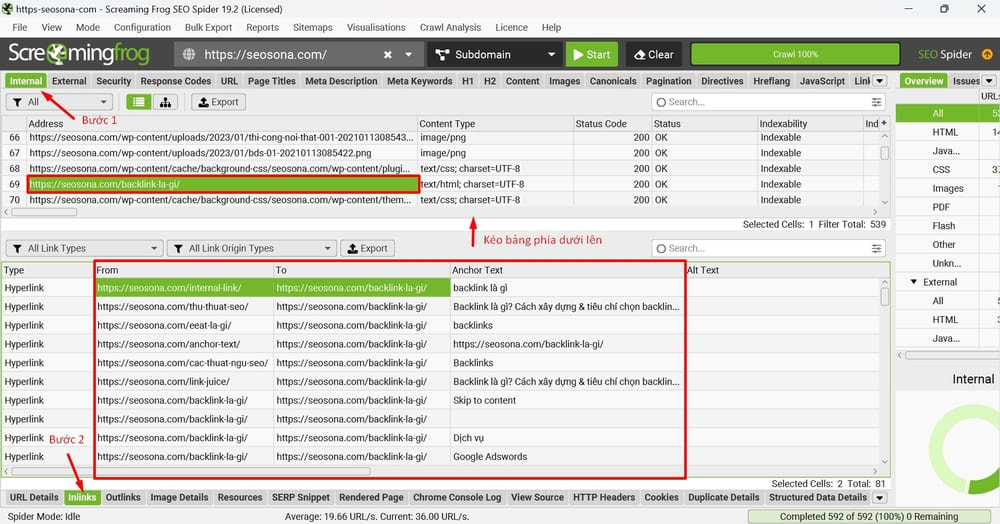Collapse the External tree section
The width and height of the screenshot is (1000, 524).
913,282
